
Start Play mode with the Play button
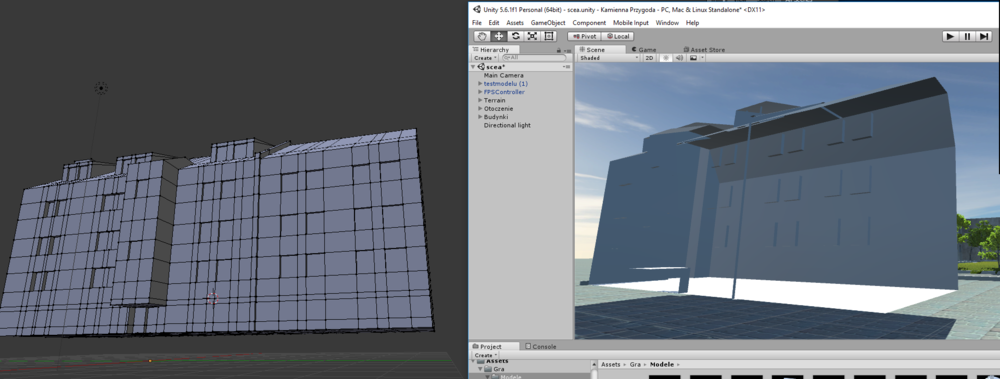point(950,36)
